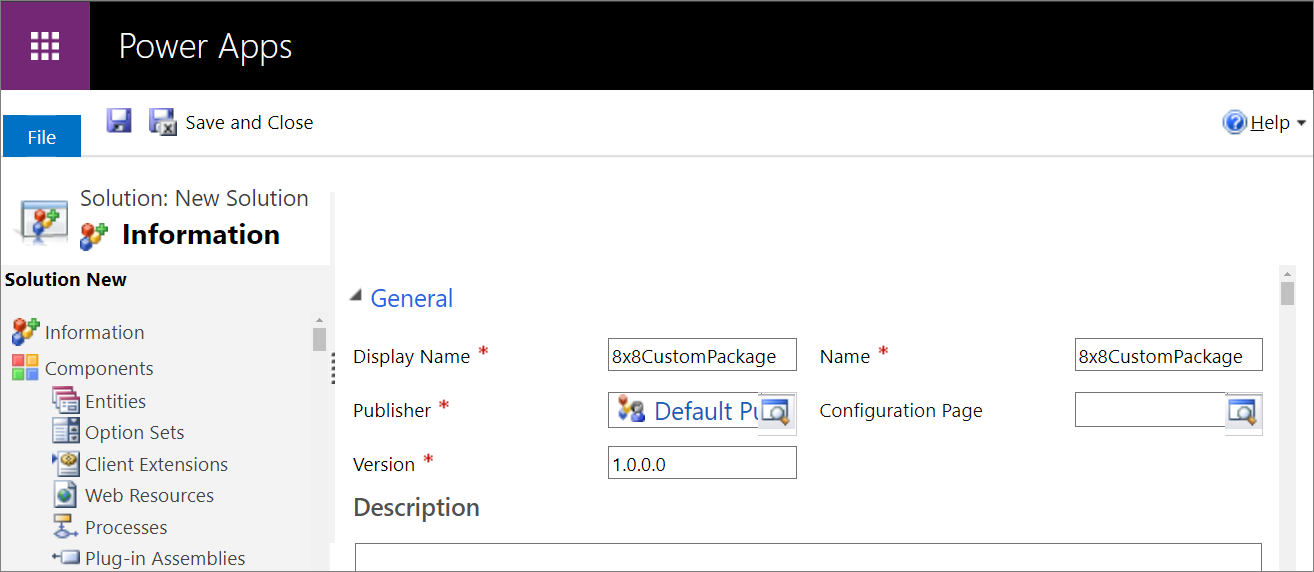Viewport: 1314px width, 572px height.
Task: Open Configuration Page lookup search icon
Action: pos(1243,412)
